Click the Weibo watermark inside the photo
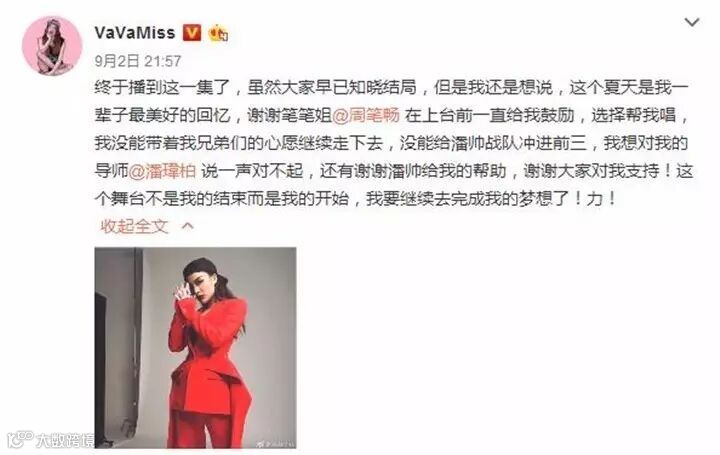The width and height of the screenshot is (720, 455). [x=275, y=444]
